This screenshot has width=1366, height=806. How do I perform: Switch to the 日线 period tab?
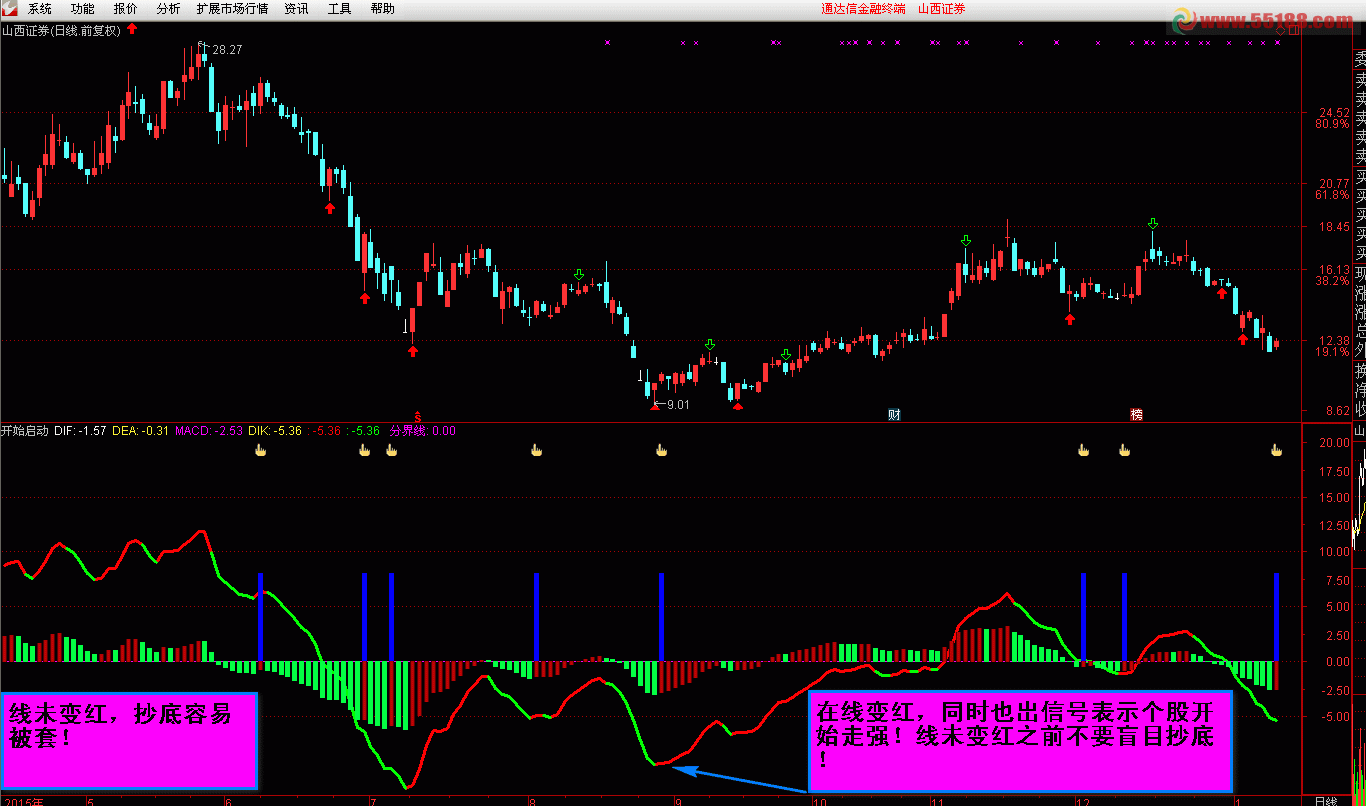tap(1326, 800)
